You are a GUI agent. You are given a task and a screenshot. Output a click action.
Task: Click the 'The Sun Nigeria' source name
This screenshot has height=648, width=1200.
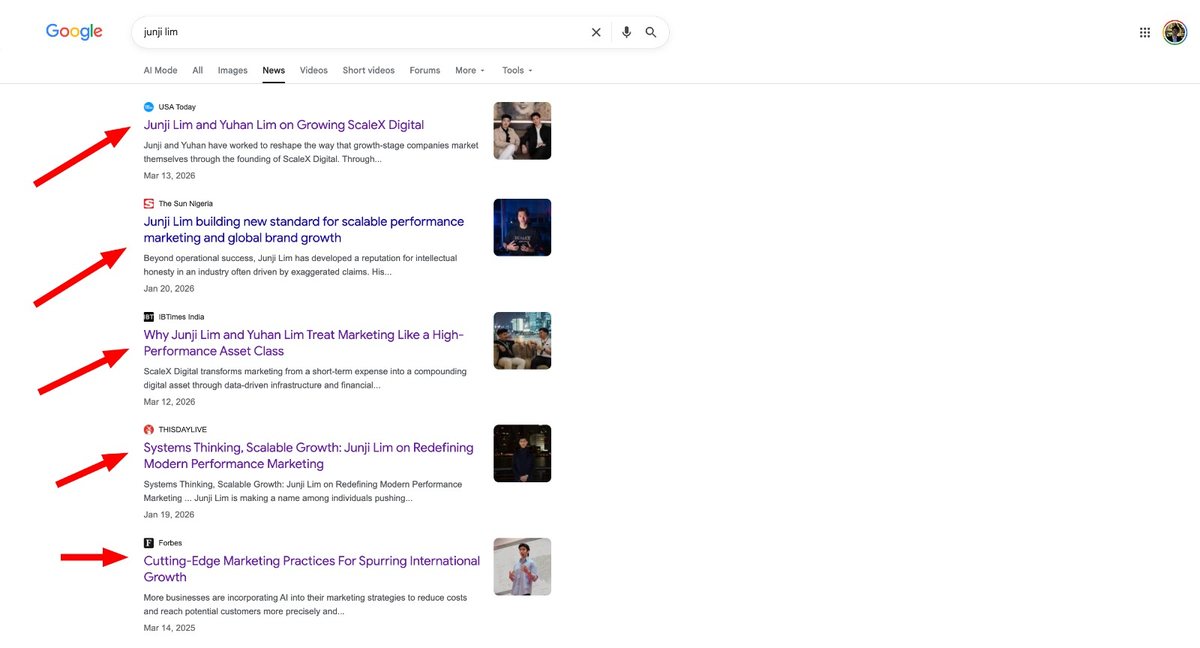pyautogui.click(x=186, y=204)
